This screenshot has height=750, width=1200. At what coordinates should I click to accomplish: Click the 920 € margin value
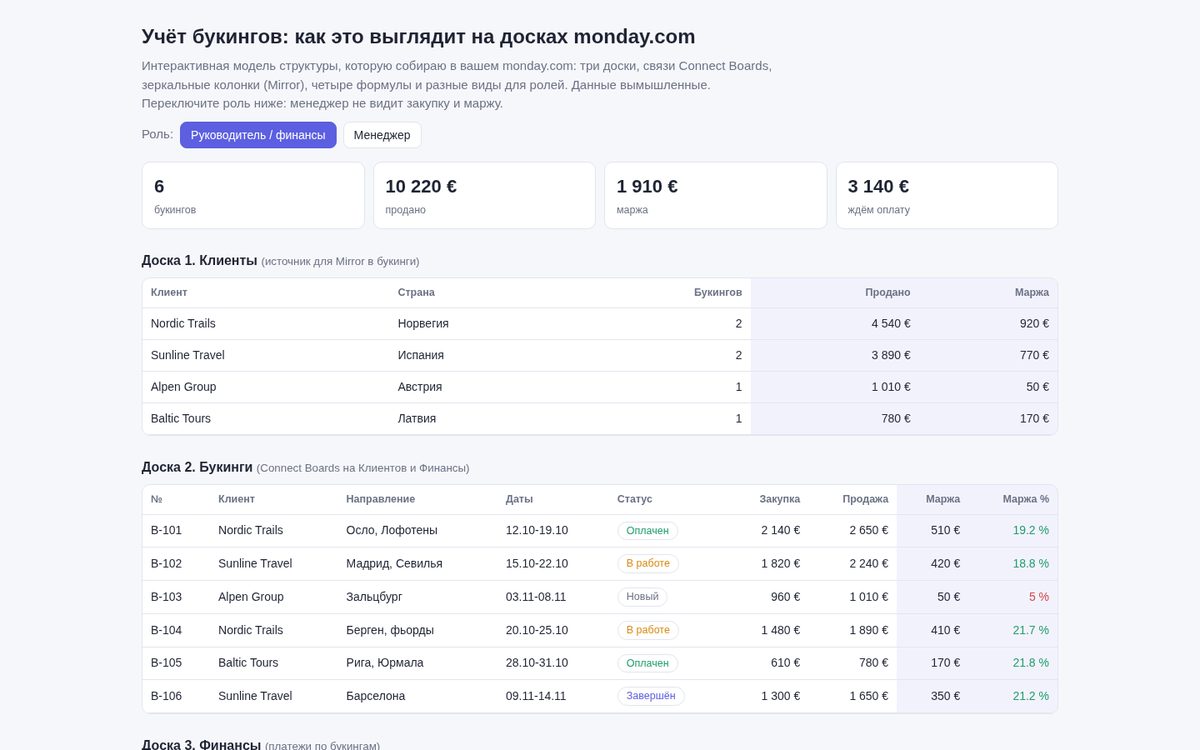coord(1034,324)
